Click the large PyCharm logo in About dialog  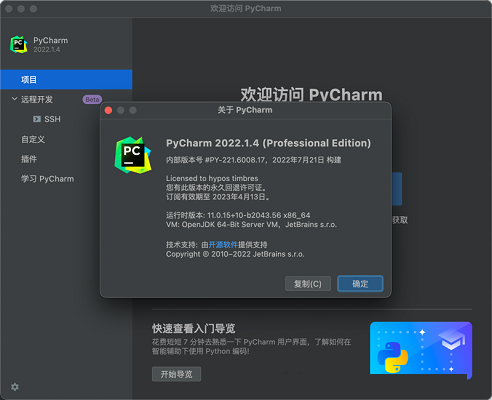click(133, 155)
